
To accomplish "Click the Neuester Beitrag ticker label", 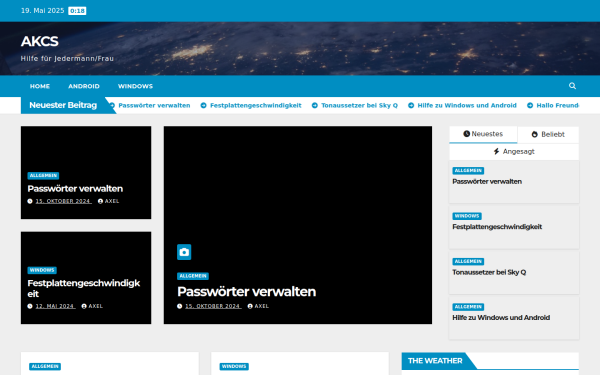I will [x=63, y=105].
